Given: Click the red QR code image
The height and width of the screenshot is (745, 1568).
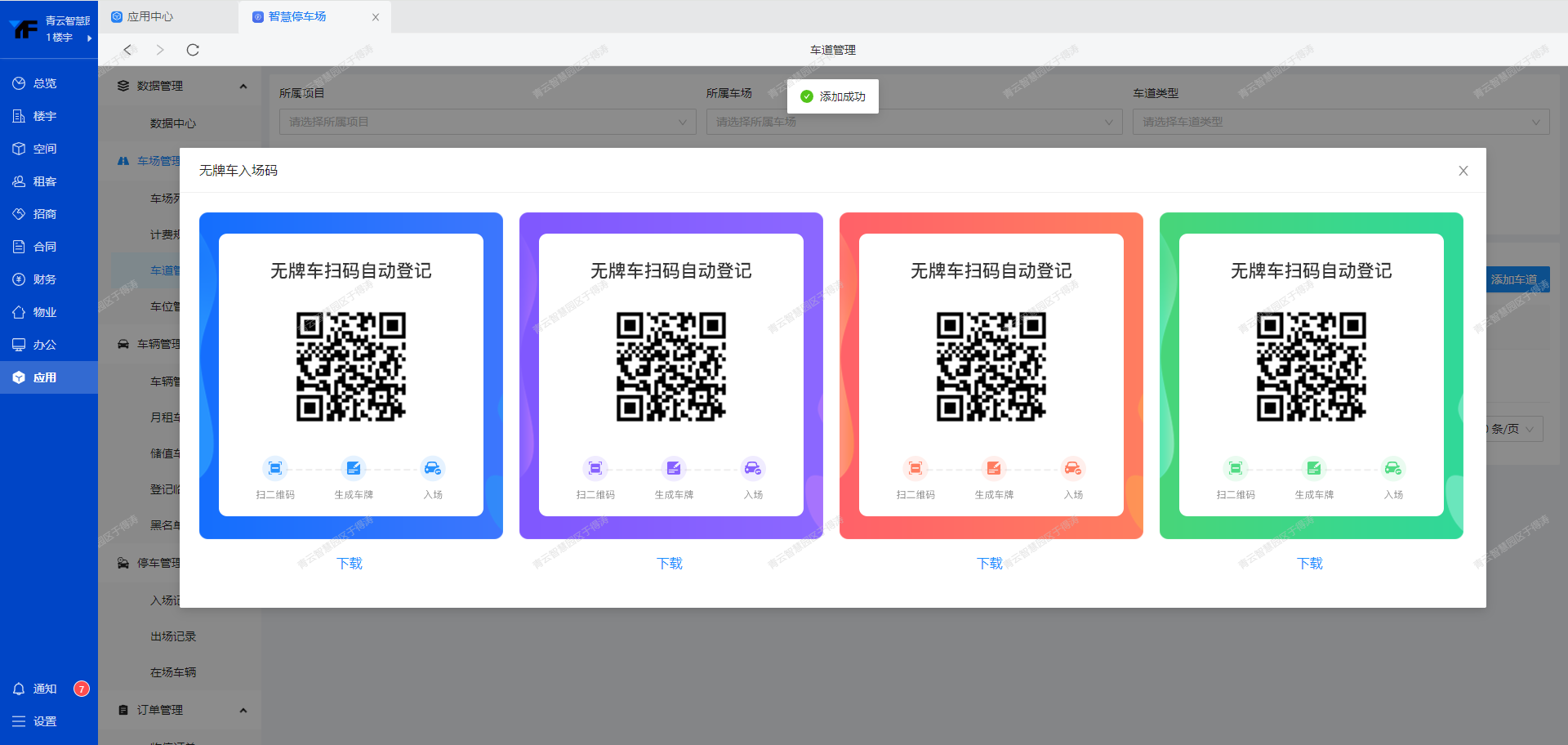Looking at the screenshot, I should pyautogui.click(x=991, y=366).
